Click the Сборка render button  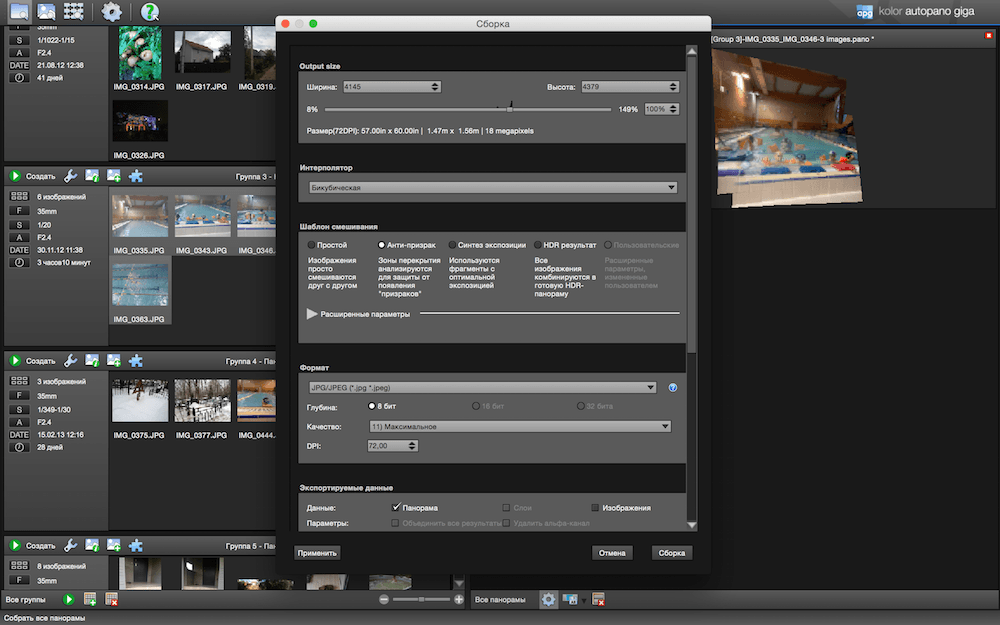pyautogui.click(x=672, y=553)
